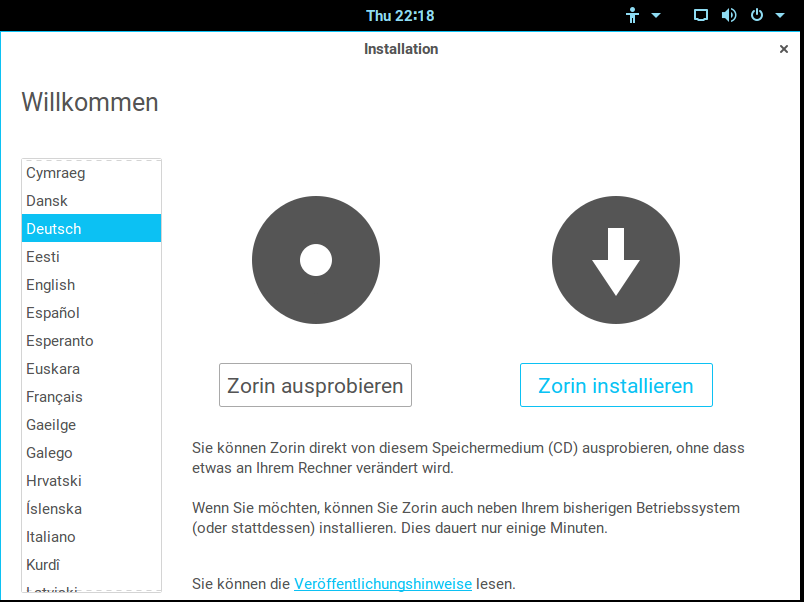This screenshot has width=804, height=602.
Task: Select English in the language list
Action: 51,285
